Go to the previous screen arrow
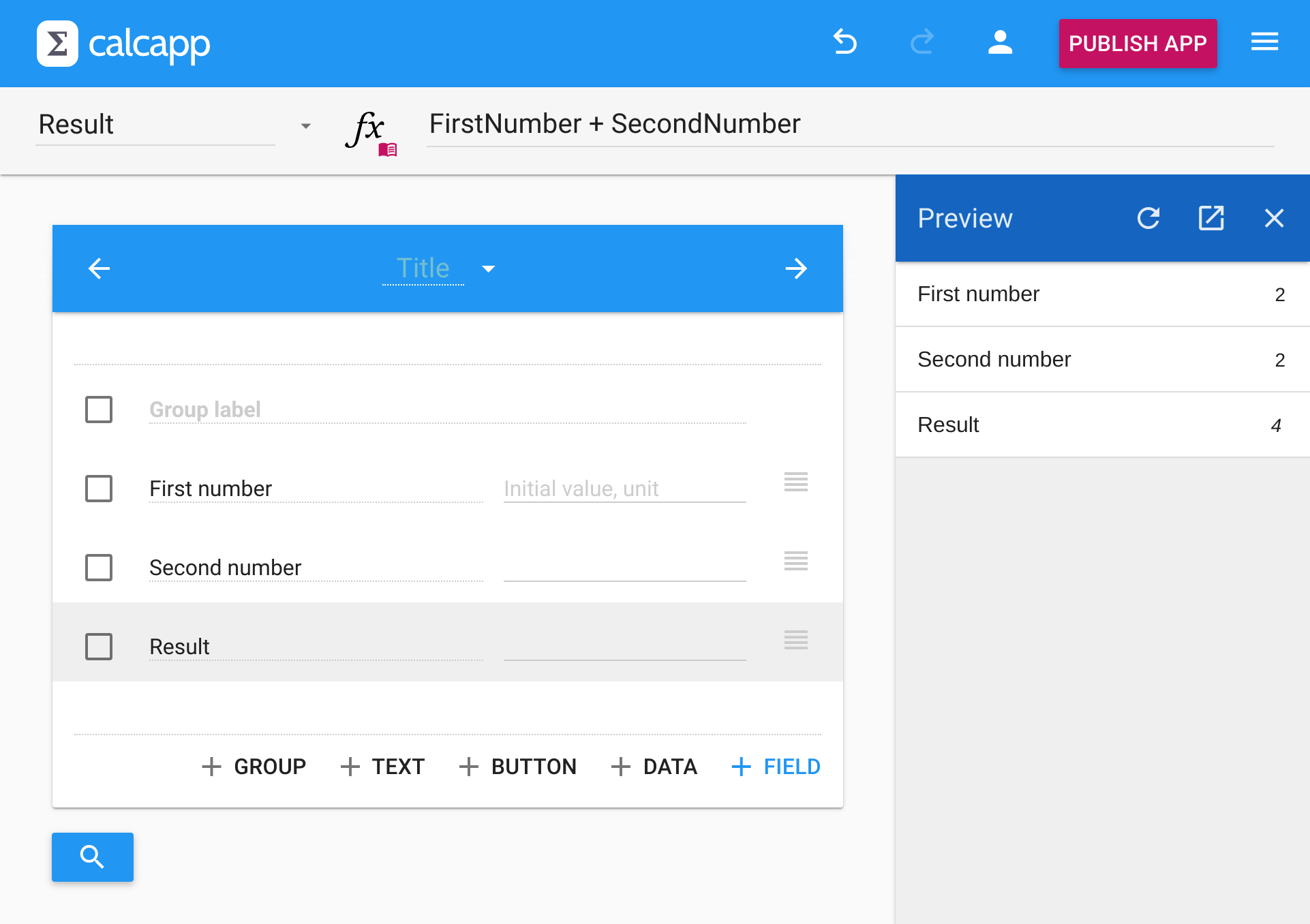Screen dimensions: 1310x924 point(100,268)
